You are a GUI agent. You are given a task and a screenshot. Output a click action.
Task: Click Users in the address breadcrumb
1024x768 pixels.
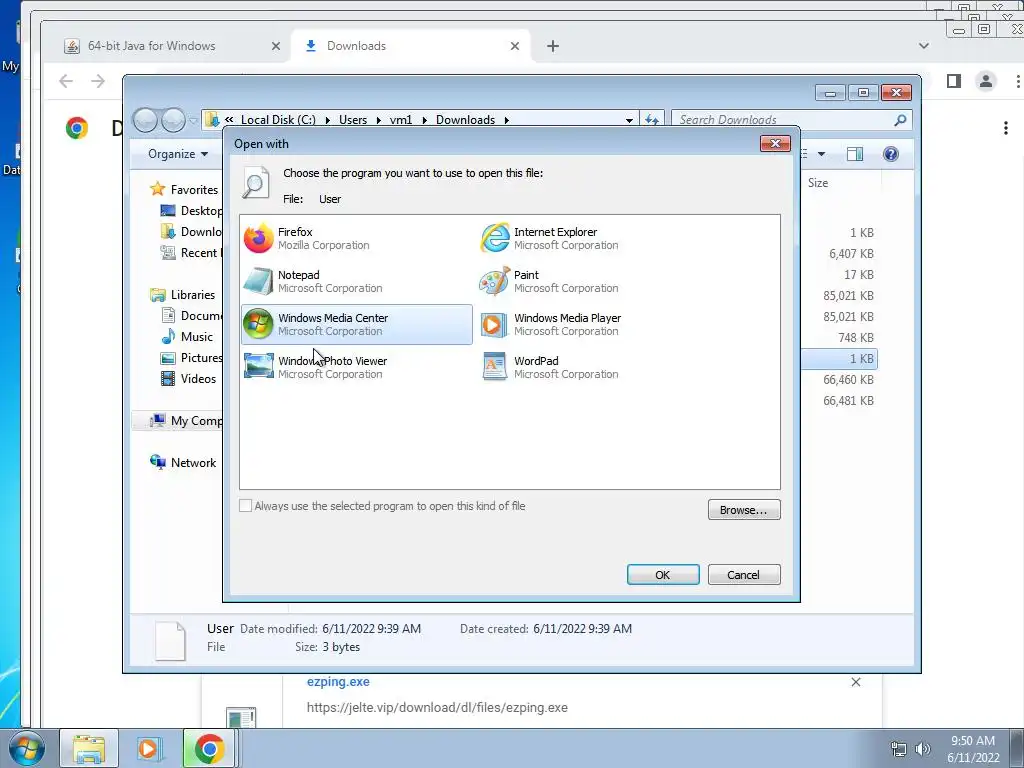point(353,120)
